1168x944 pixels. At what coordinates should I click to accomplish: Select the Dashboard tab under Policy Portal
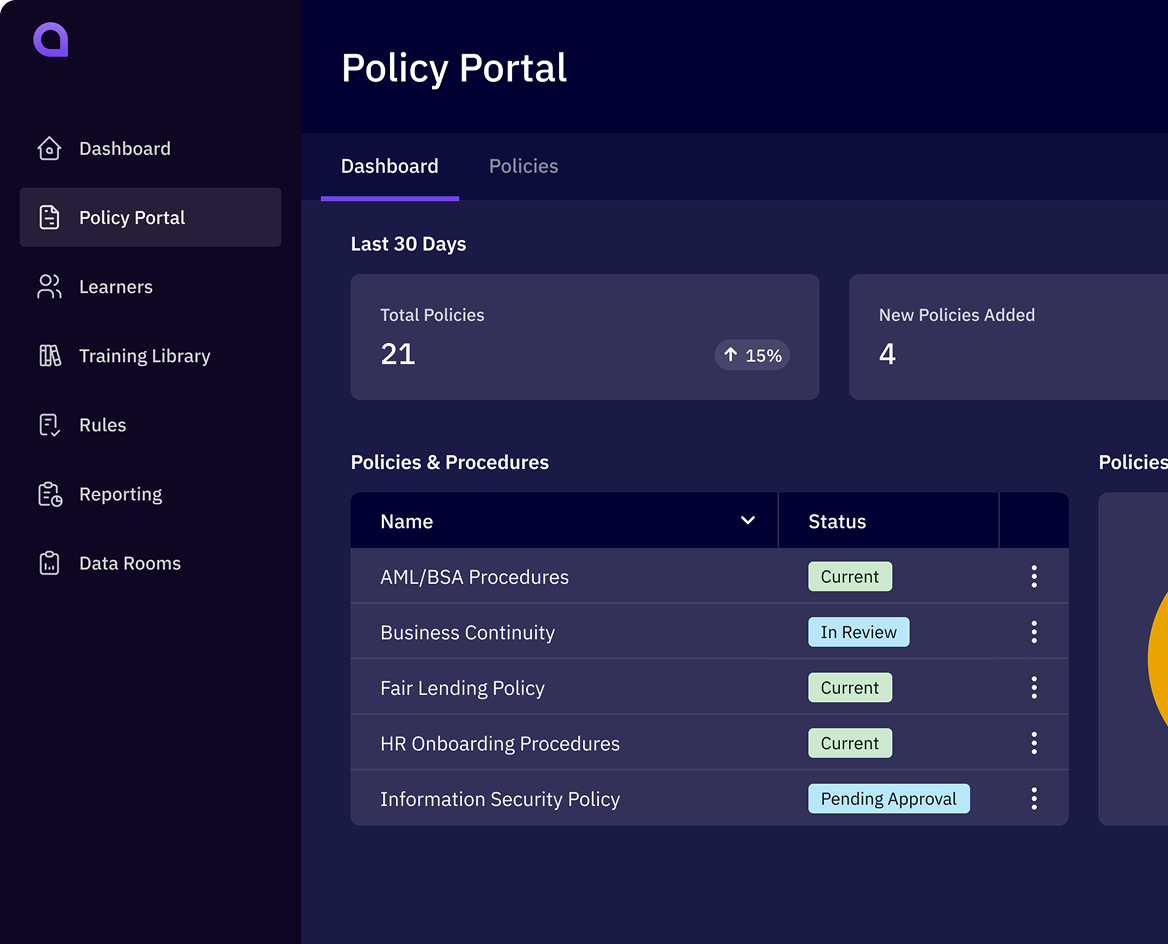(390, 166)
